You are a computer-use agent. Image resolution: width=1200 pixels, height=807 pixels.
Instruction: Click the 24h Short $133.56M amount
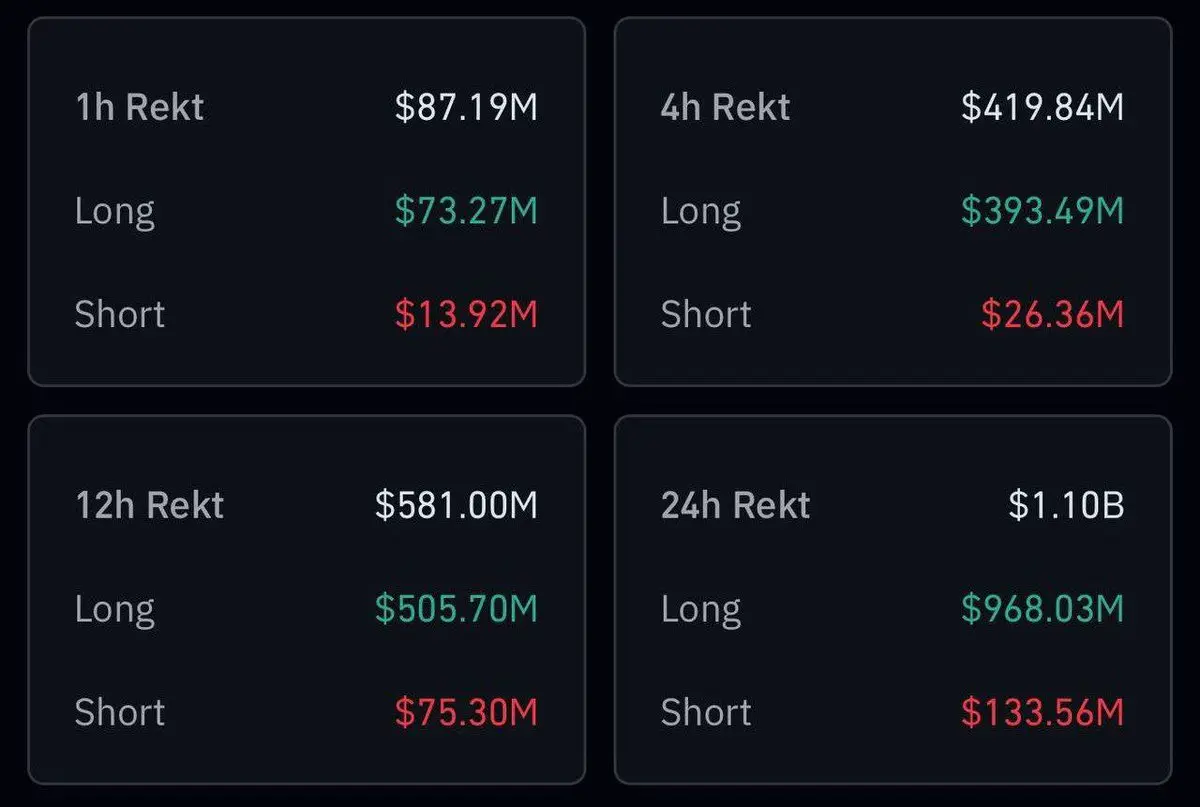click(1043, 712)
